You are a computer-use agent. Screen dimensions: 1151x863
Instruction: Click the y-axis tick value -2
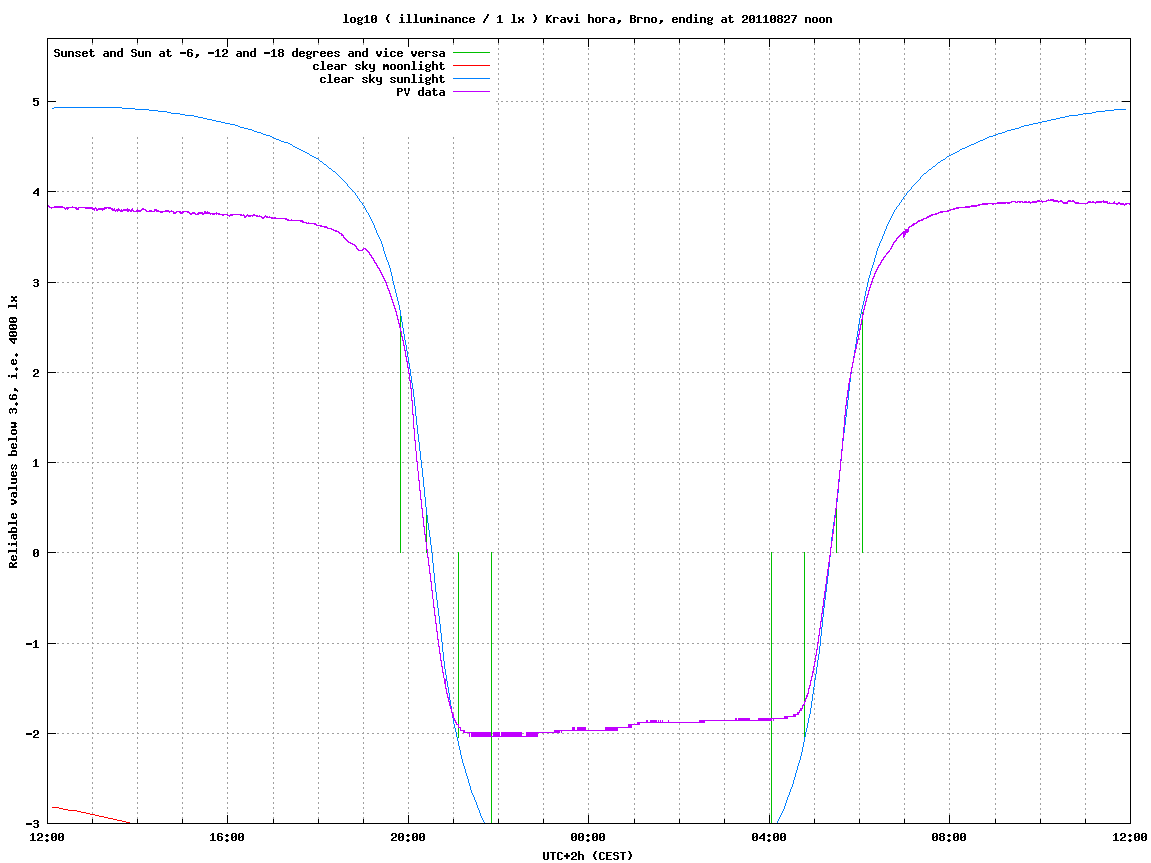[32, 734]
